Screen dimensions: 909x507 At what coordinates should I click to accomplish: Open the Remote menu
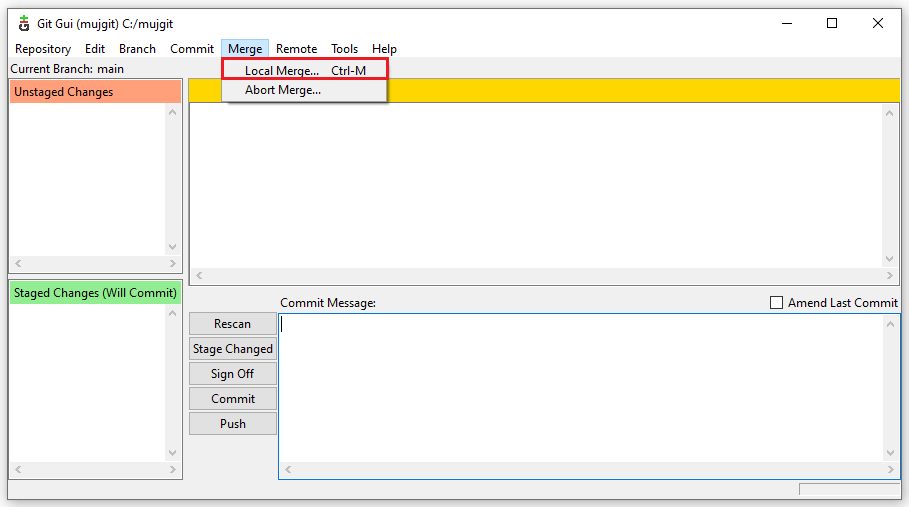tap(296, 49)
